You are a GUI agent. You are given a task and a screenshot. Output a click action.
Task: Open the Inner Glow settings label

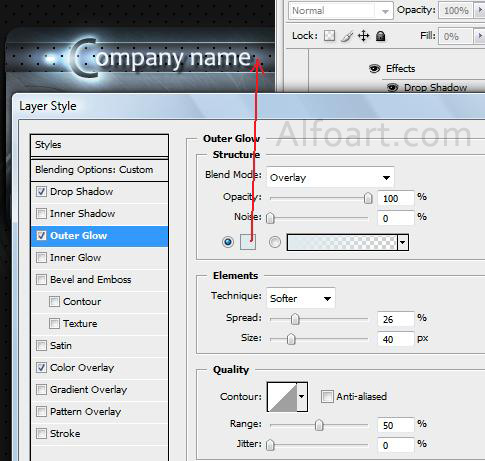coord(75,258)
